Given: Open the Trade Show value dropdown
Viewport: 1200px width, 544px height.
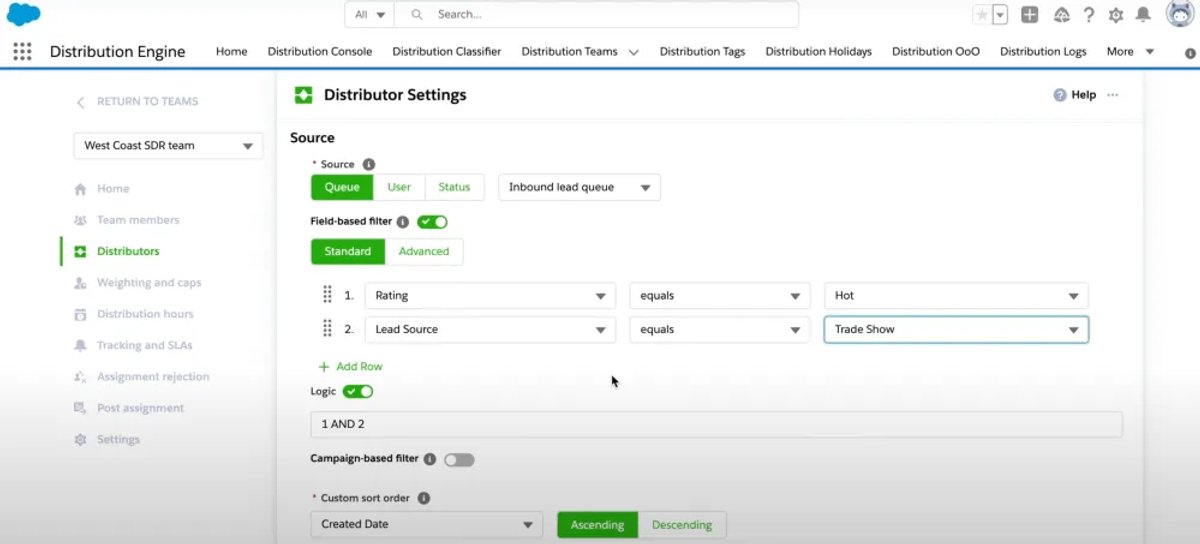Looking at the screenshot, I should (x=956, y=329).
